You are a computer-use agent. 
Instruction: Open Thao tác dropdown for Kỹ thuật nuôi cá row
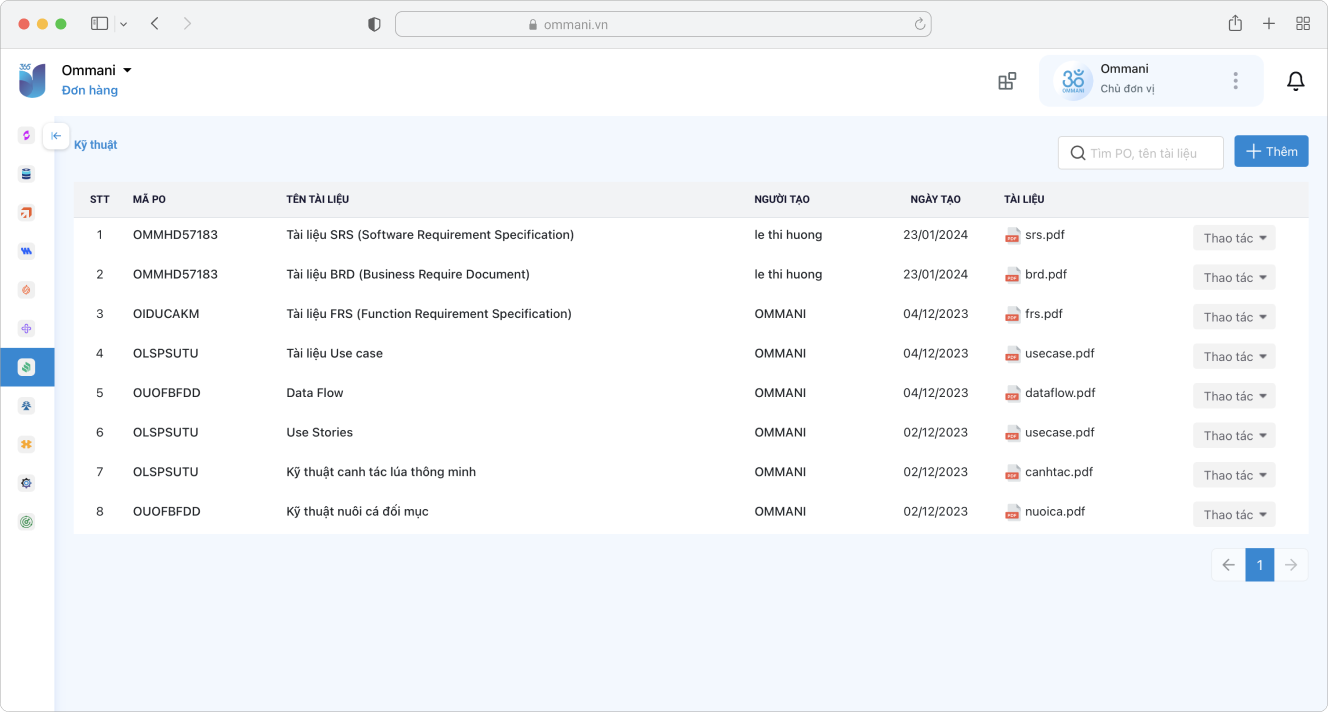tap(1234, 515)
